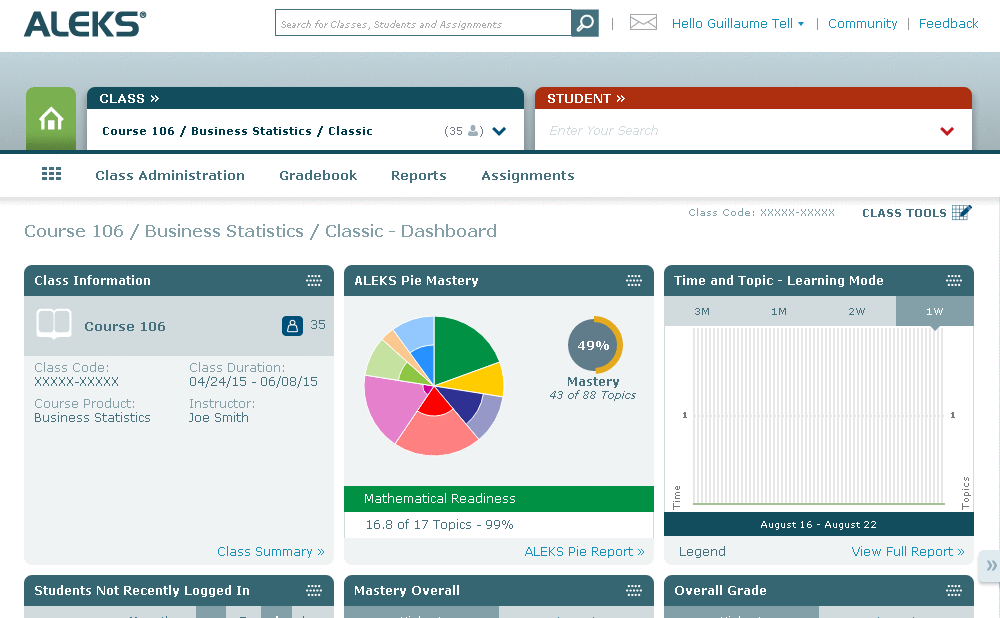The width and height of the screenshot is (1000, 618).
Task: Open the Class Administration menu
Action: pos(170,175)
